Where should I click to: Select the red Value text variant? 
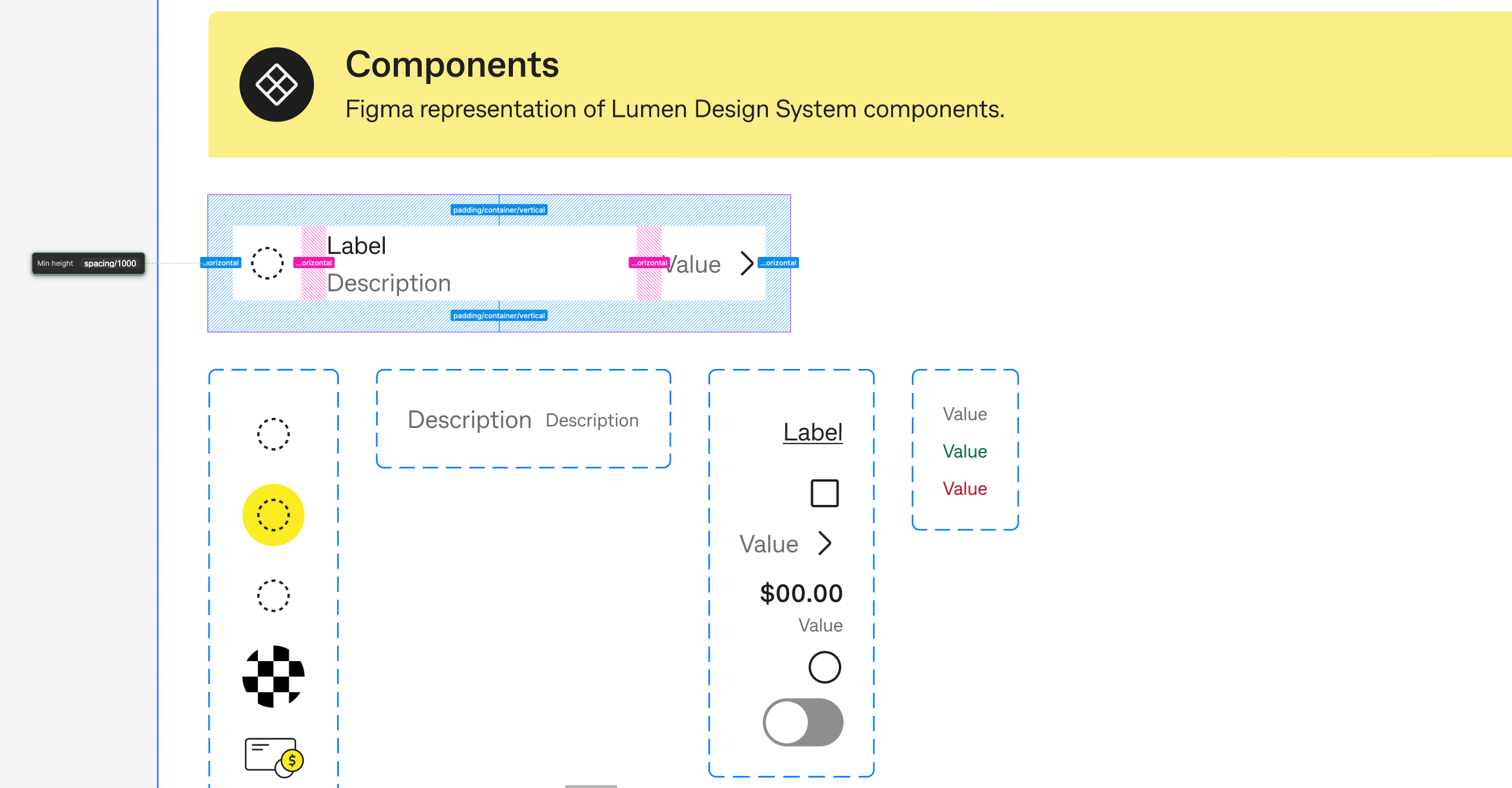pyautogui.click(x=965, y=489)
